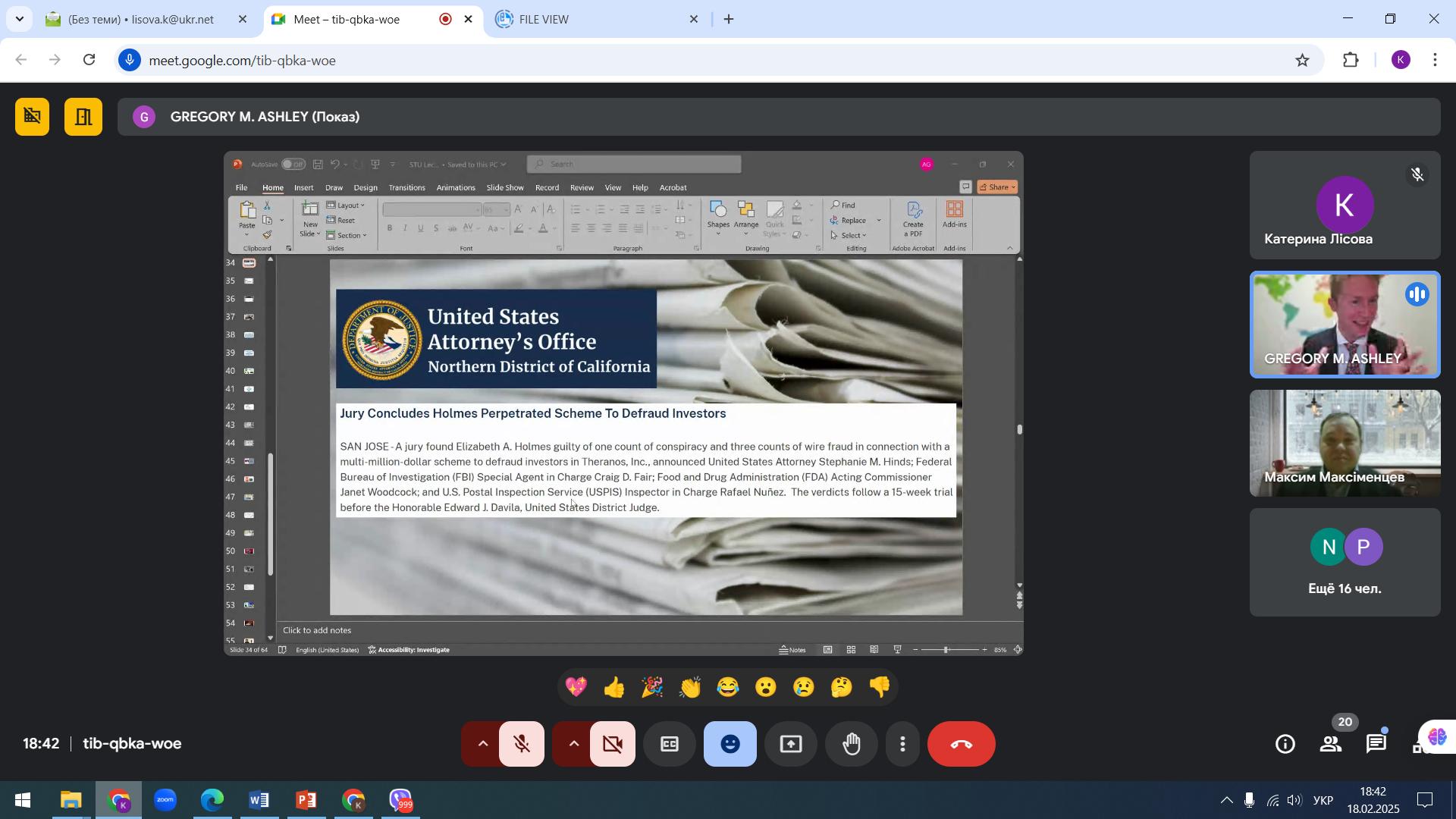Image resolution: width=1456 pixels, height=819 pixels.
Task: Show hidden system tray icons
Action: [1225, 801]
